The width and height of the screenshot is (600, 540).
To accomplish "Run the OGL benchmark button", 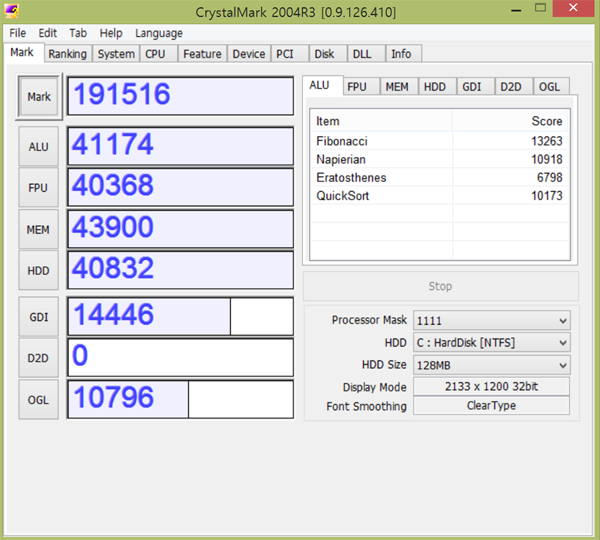I will (x=39, y=400).
